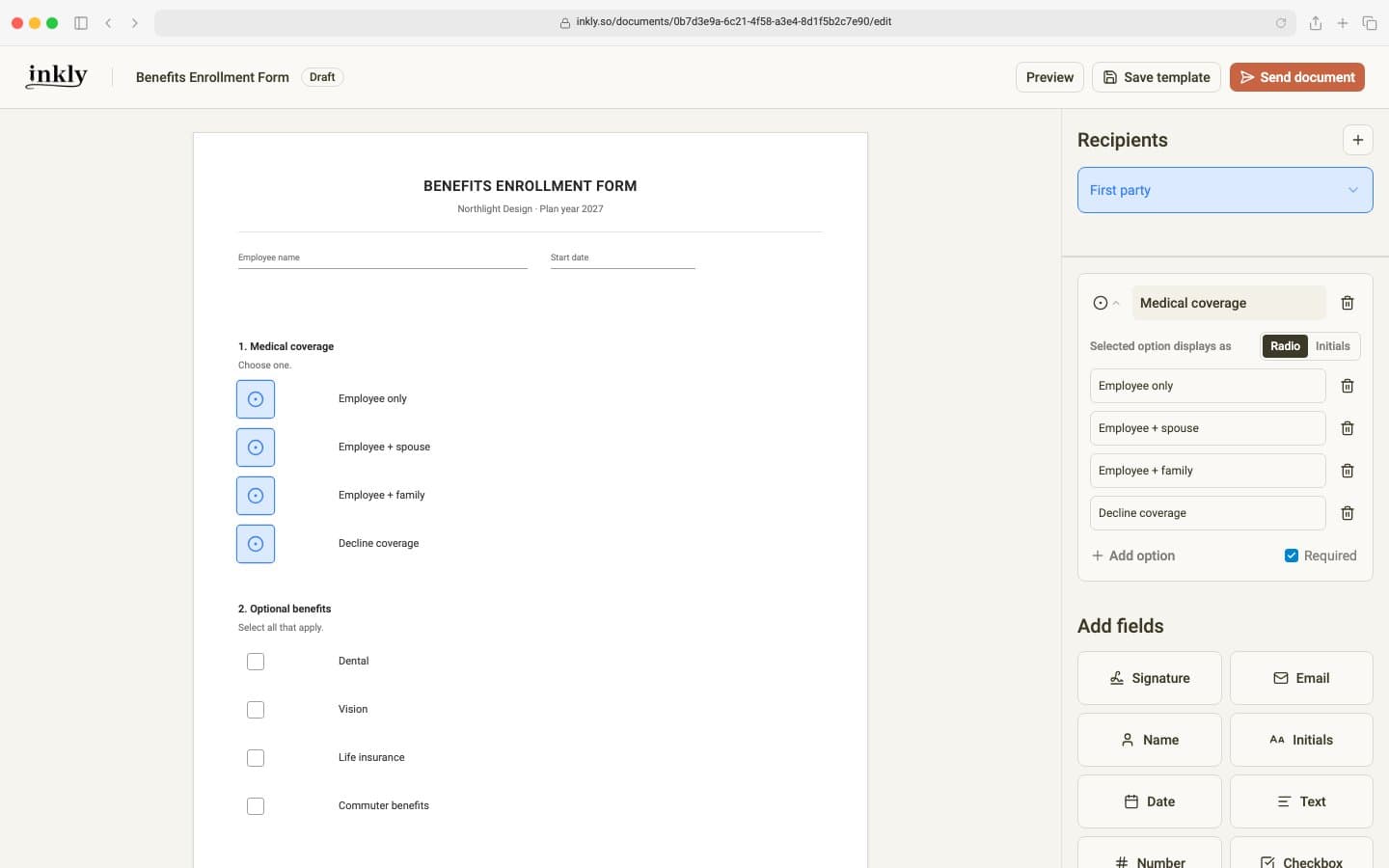
Task: Add a new recipient with plus icon
Action: (1357, 140)
